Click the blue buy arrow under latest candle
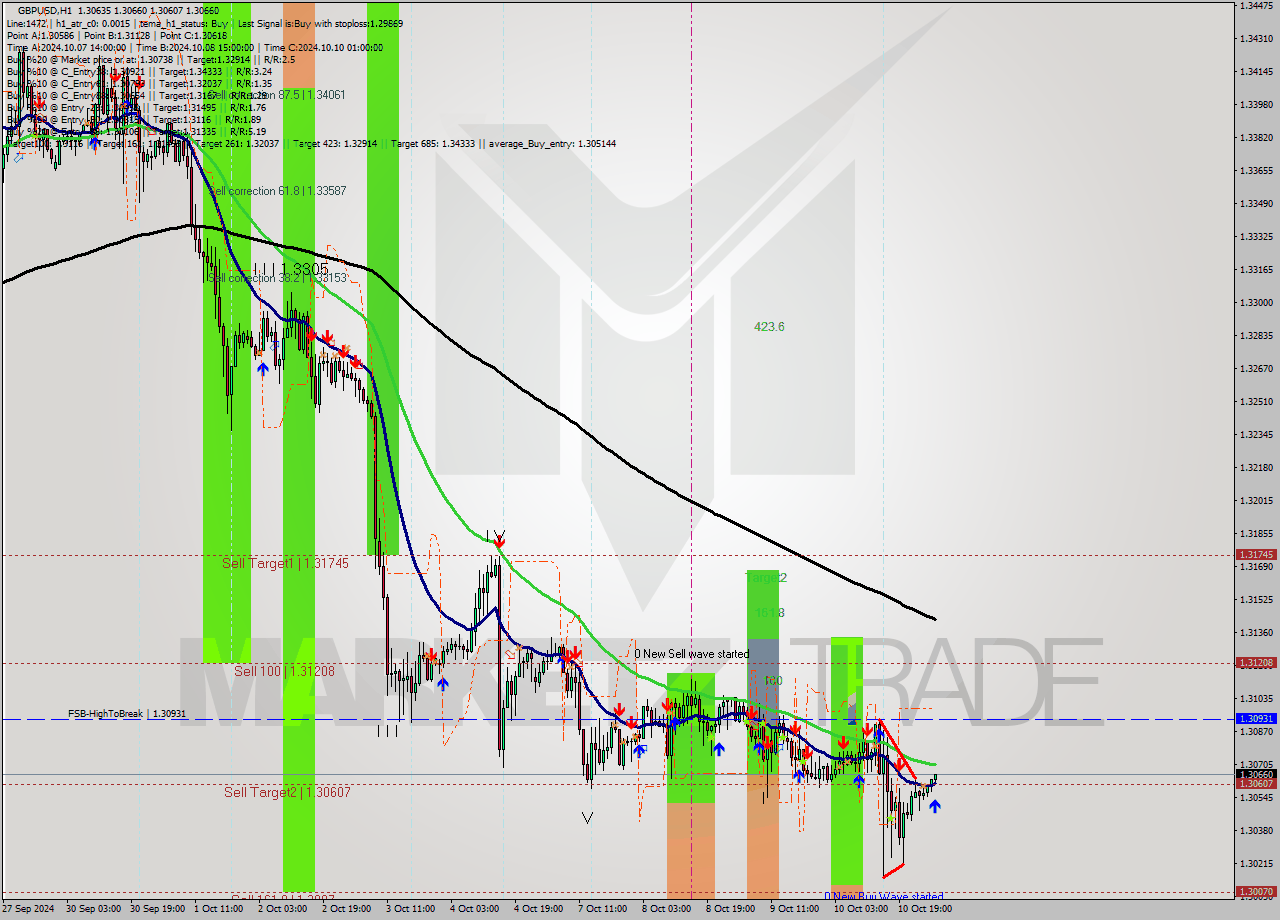1280x920 pixels. click(935, 805)
